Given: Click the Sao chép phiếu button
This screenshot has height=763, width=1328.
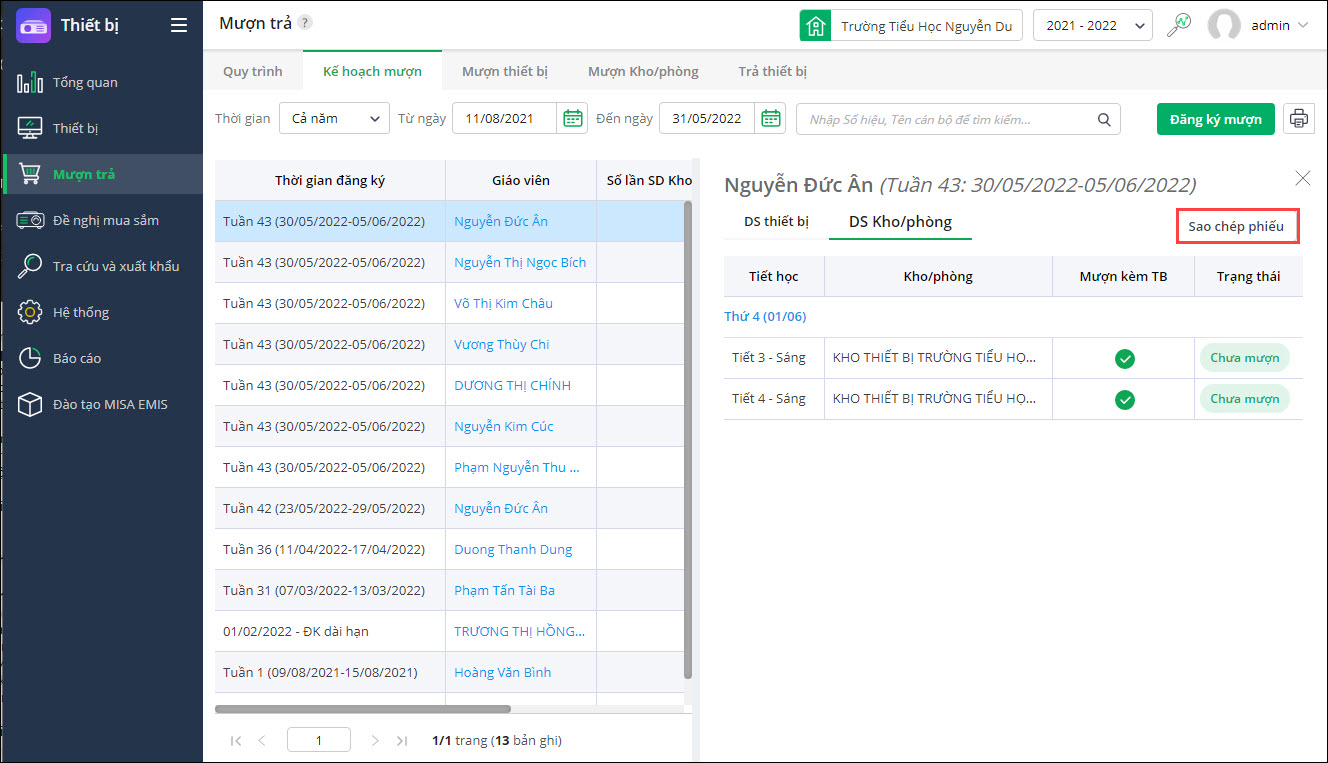Looking at the screenshot, I should (1236, 226).
